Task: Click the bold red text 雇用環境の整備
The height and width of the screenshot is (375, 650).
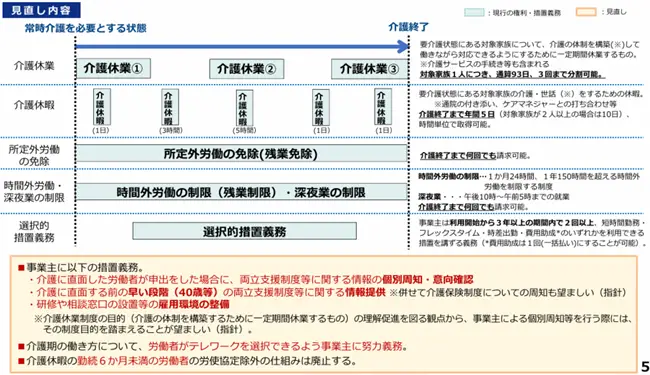Action: pyautogui.click(x=194, y=305)
